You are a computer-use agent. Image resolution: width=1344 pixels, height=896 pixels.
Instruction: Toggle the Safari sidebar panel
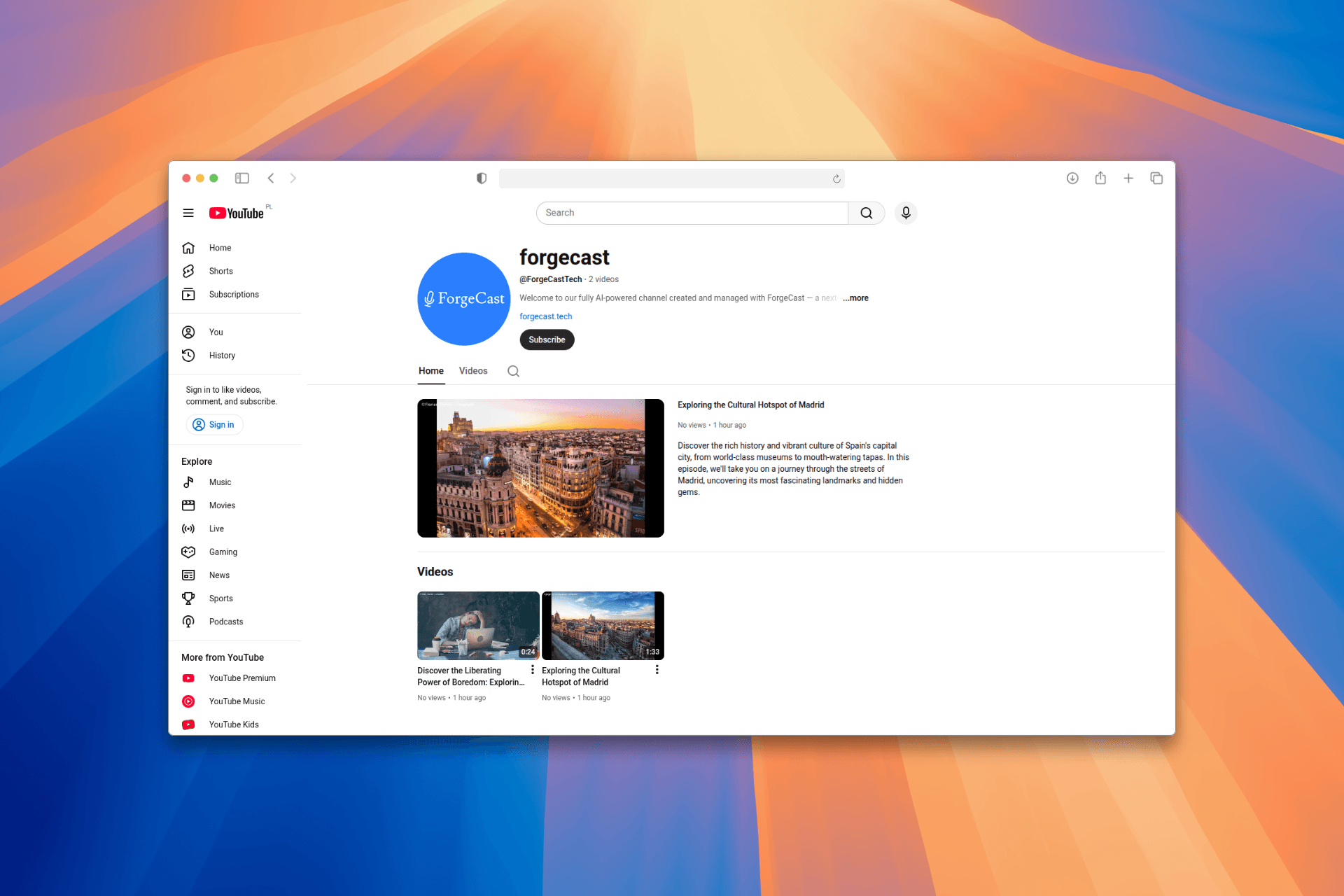(x=242, y=178)
